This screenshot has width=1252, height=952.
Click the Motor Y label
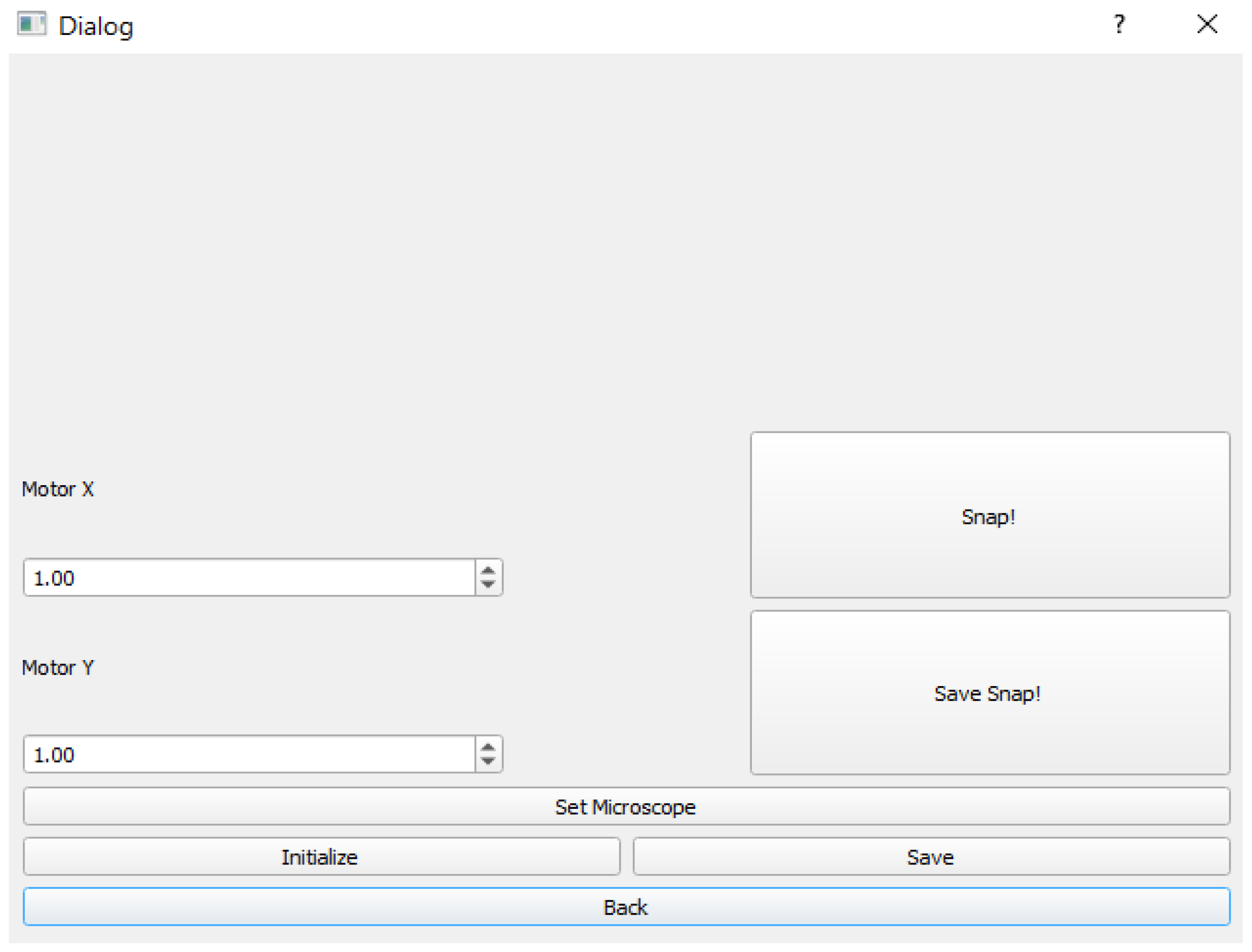pyautogui.click(x=58, y=667)
